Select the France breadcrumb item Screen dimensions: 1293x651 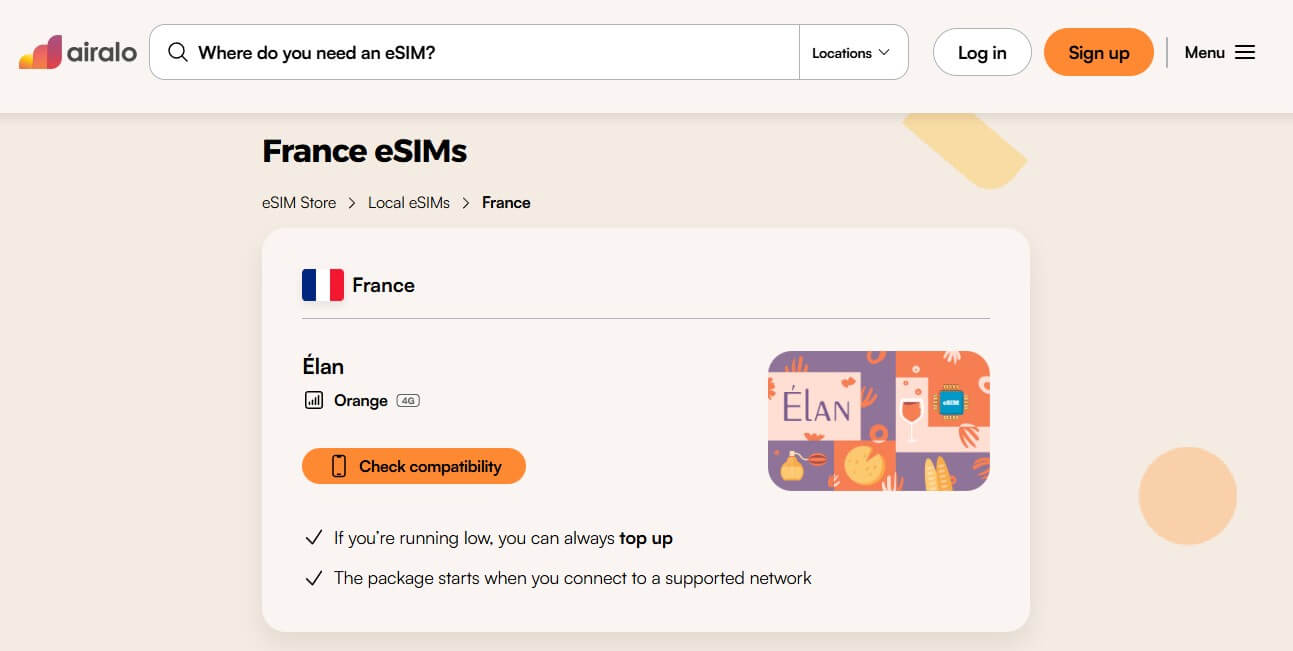506,202
